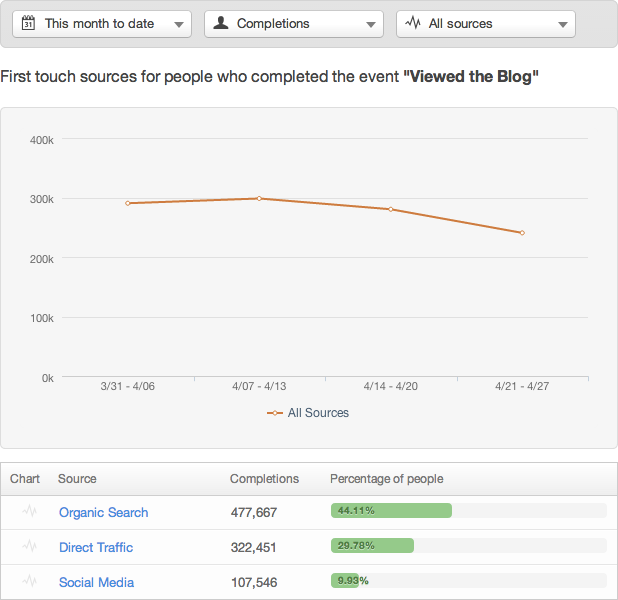Click the person icon beside Completions
618x600 pixels.
tap(221, 23)
